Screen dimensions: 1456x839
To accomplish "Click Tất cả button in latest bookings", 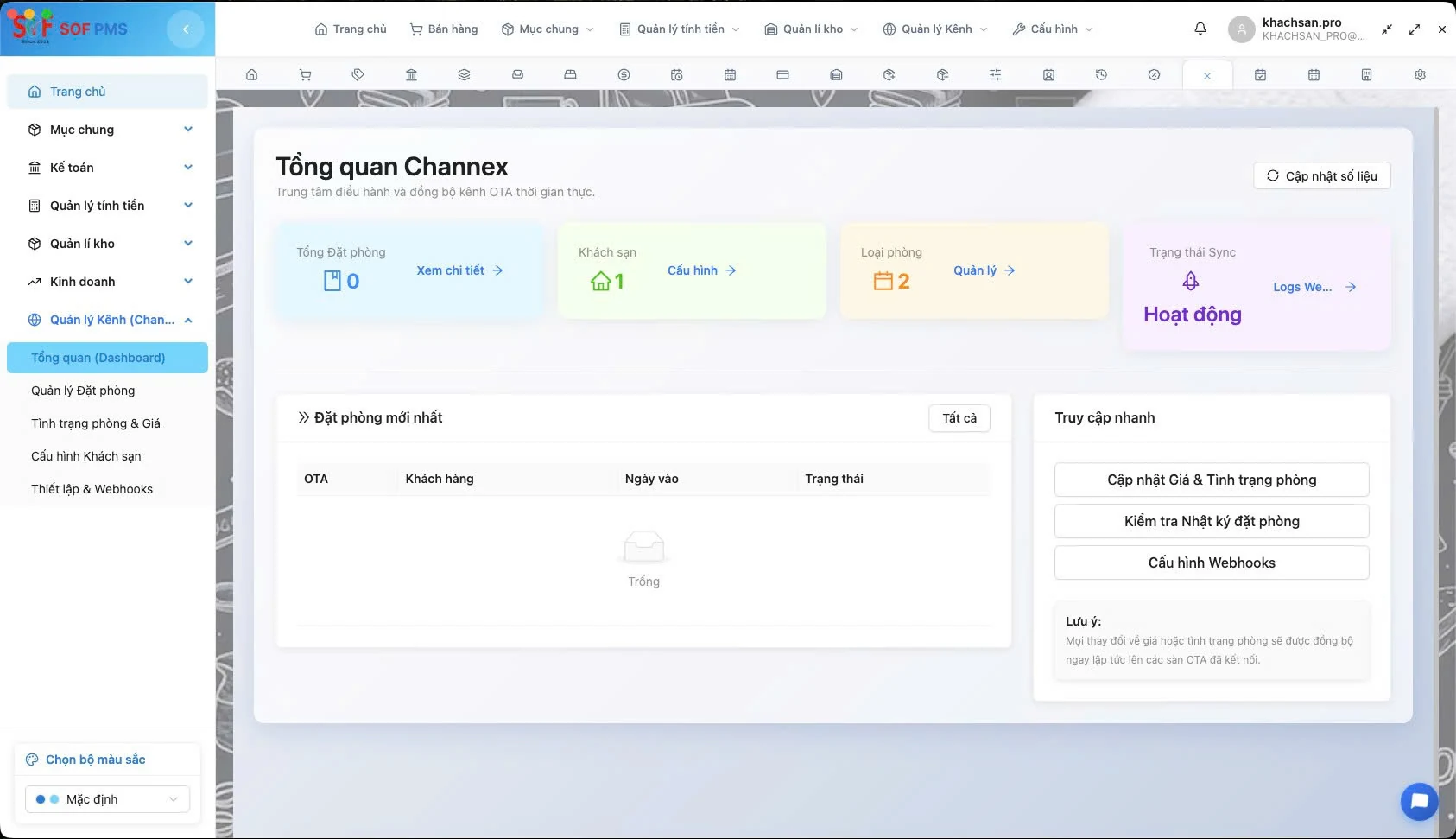I will [959, 418].
